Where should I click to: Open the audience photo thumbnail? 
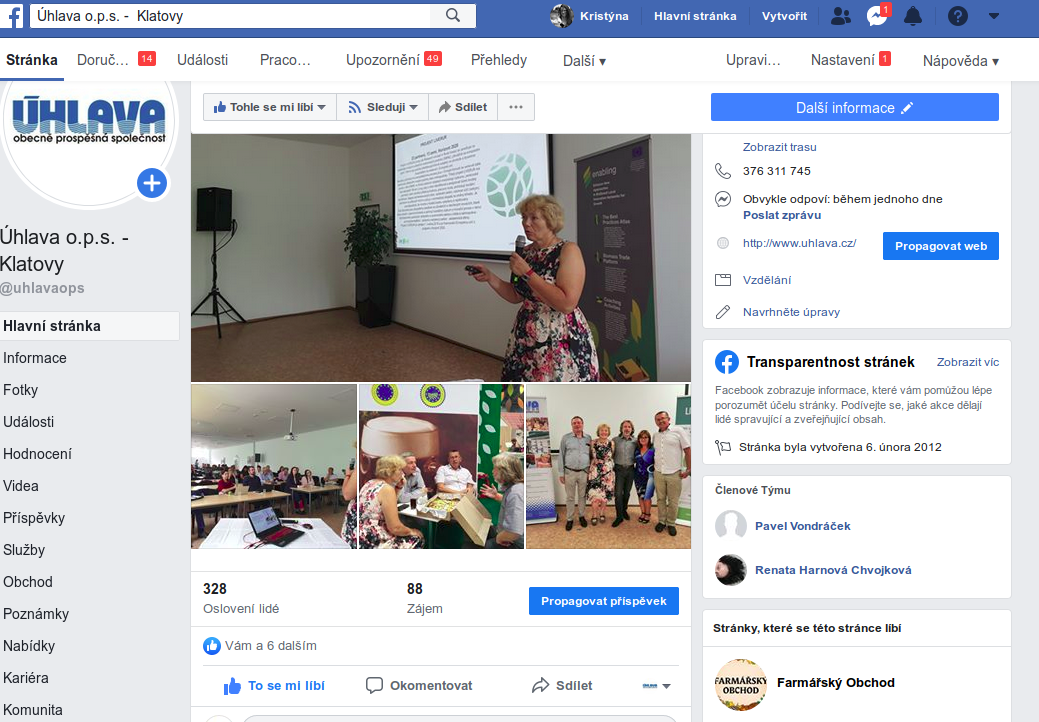(x=273, y=466)
